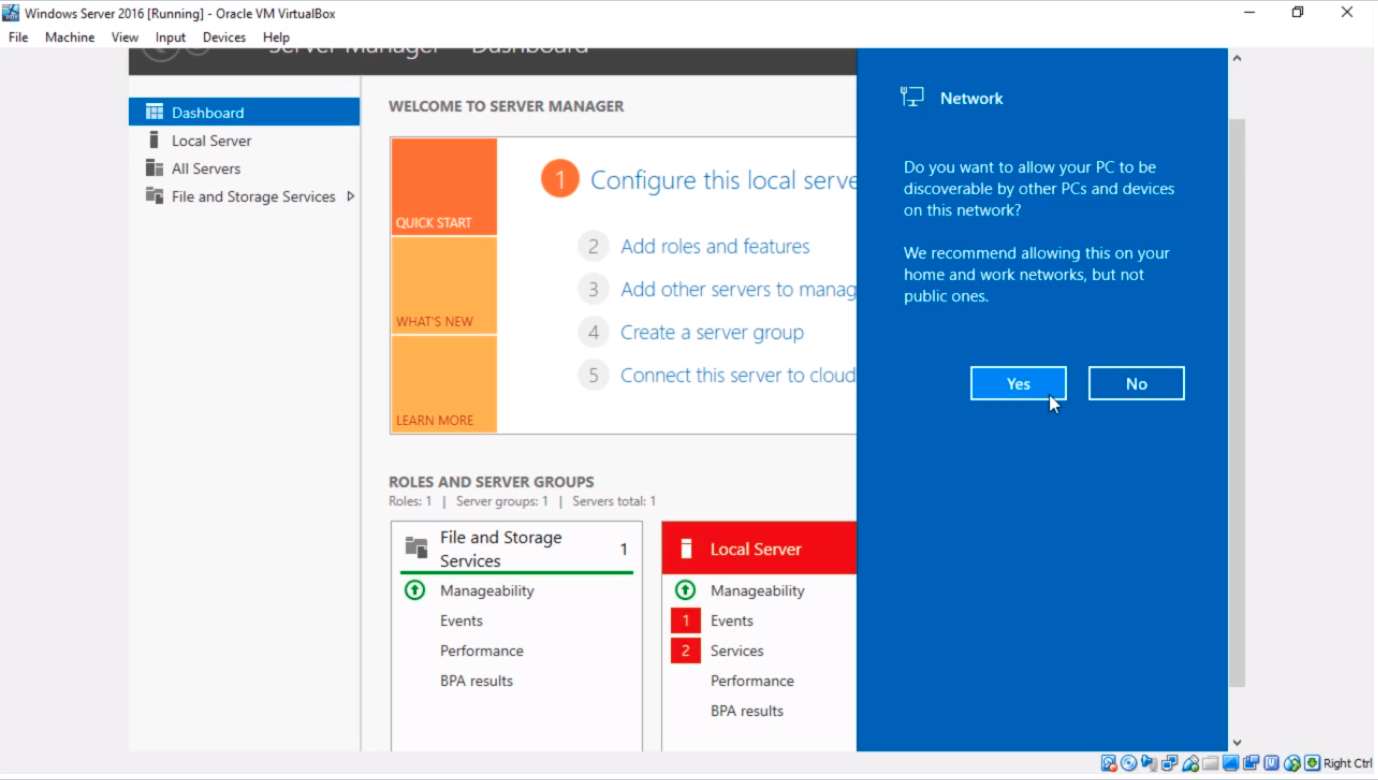Select Local Server in the sidebar

coord(244,140)
